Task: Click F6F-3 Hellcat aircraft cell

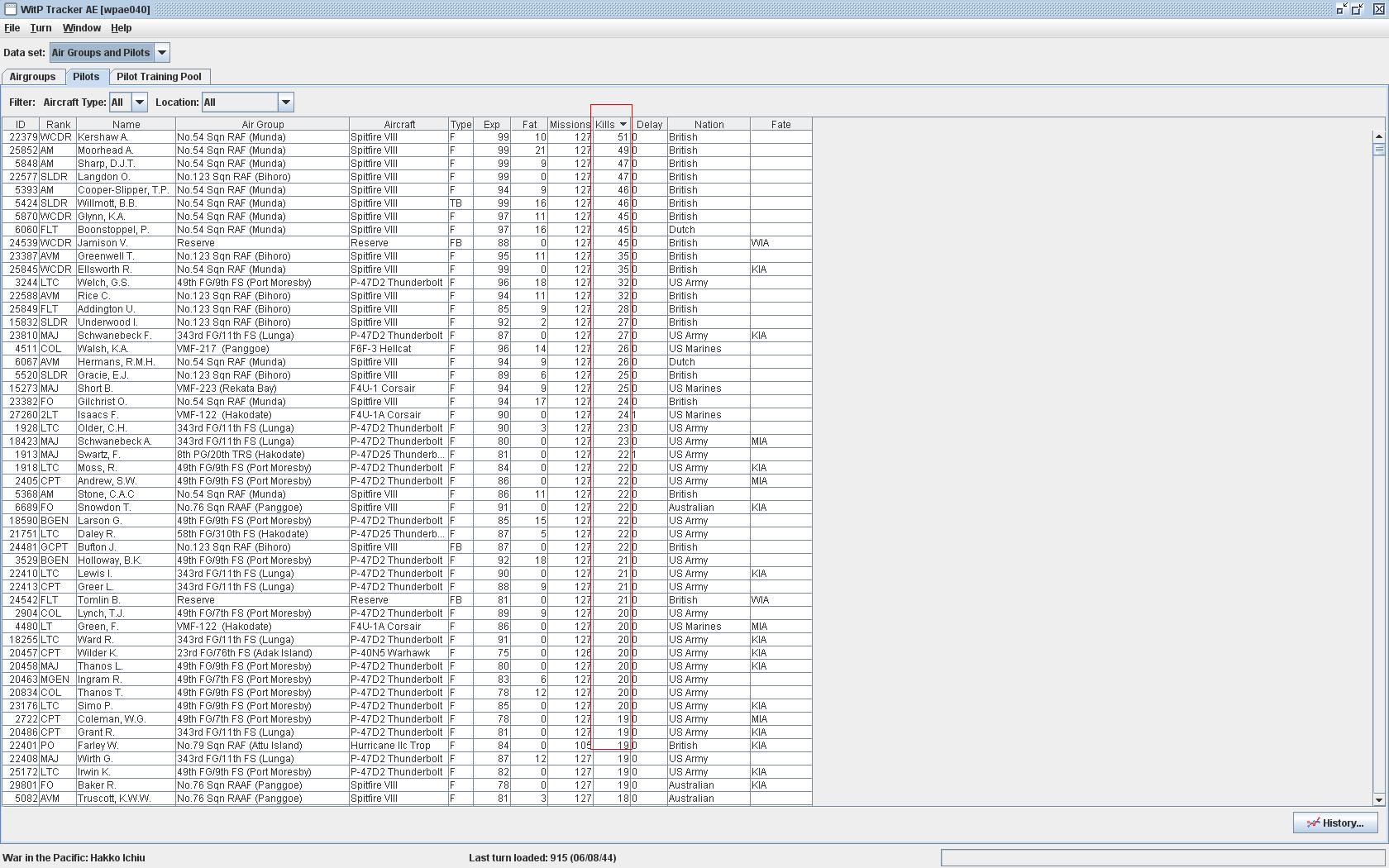Action: [399, 349]
